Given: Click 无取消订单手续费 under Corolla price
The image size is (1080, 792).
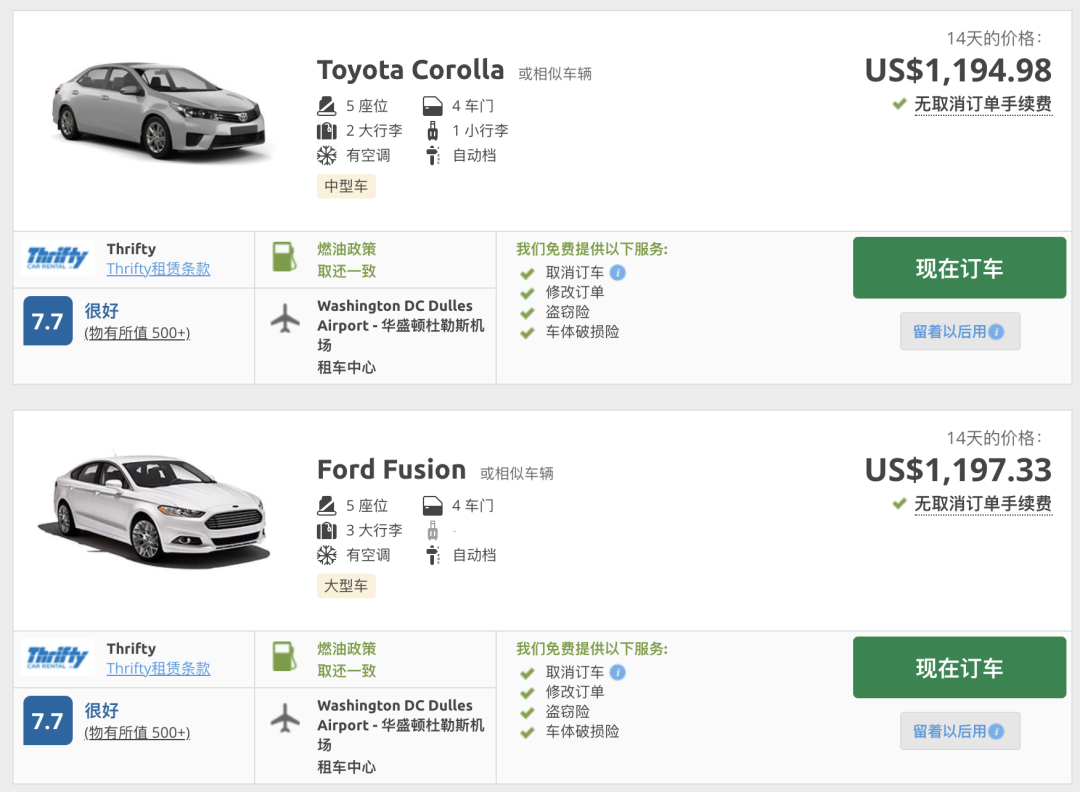Looking at the screenshot, I should [982, 104].
